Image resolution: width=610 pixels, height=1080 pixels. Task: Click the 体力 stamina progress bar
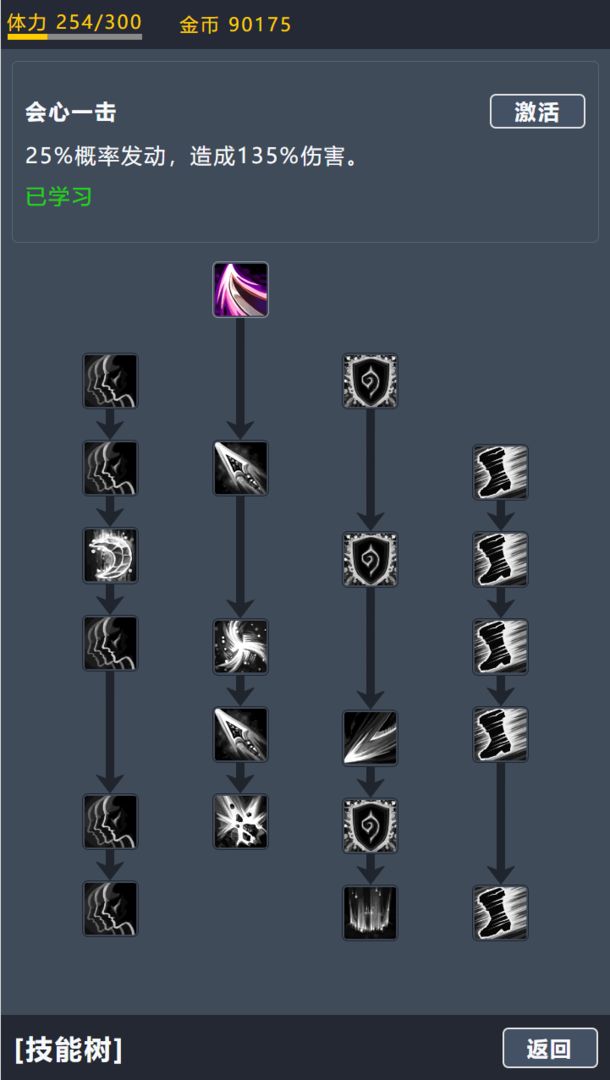tap(74, 37)
